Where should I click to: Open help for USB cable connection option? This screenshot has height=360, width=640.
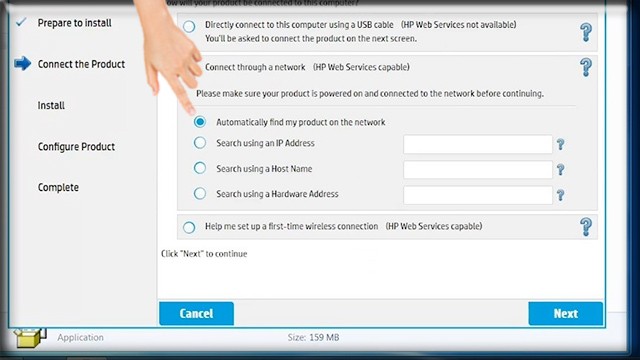pyautogui.click(x=586, y=32)
